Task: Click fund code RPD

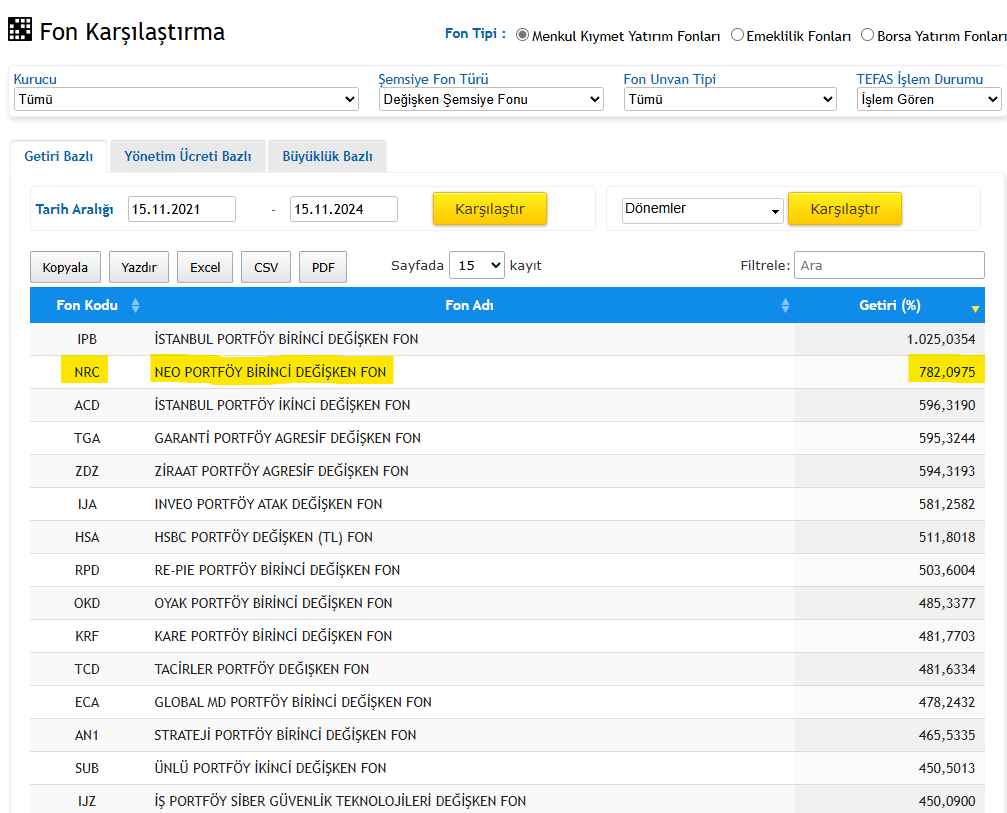Action: tap(87, 570)
